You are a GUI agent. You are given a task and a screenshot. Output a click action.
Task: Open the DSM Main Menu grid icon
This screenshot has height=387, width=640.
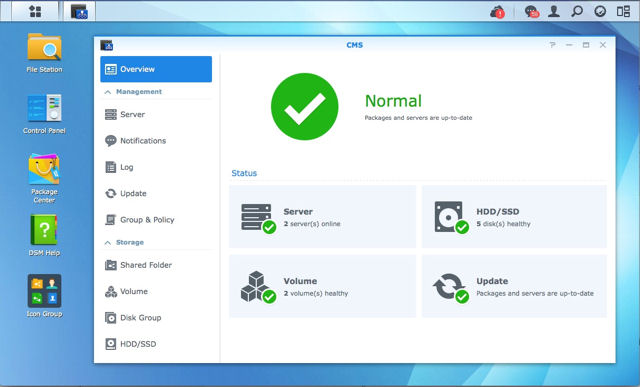coord(36,11)
